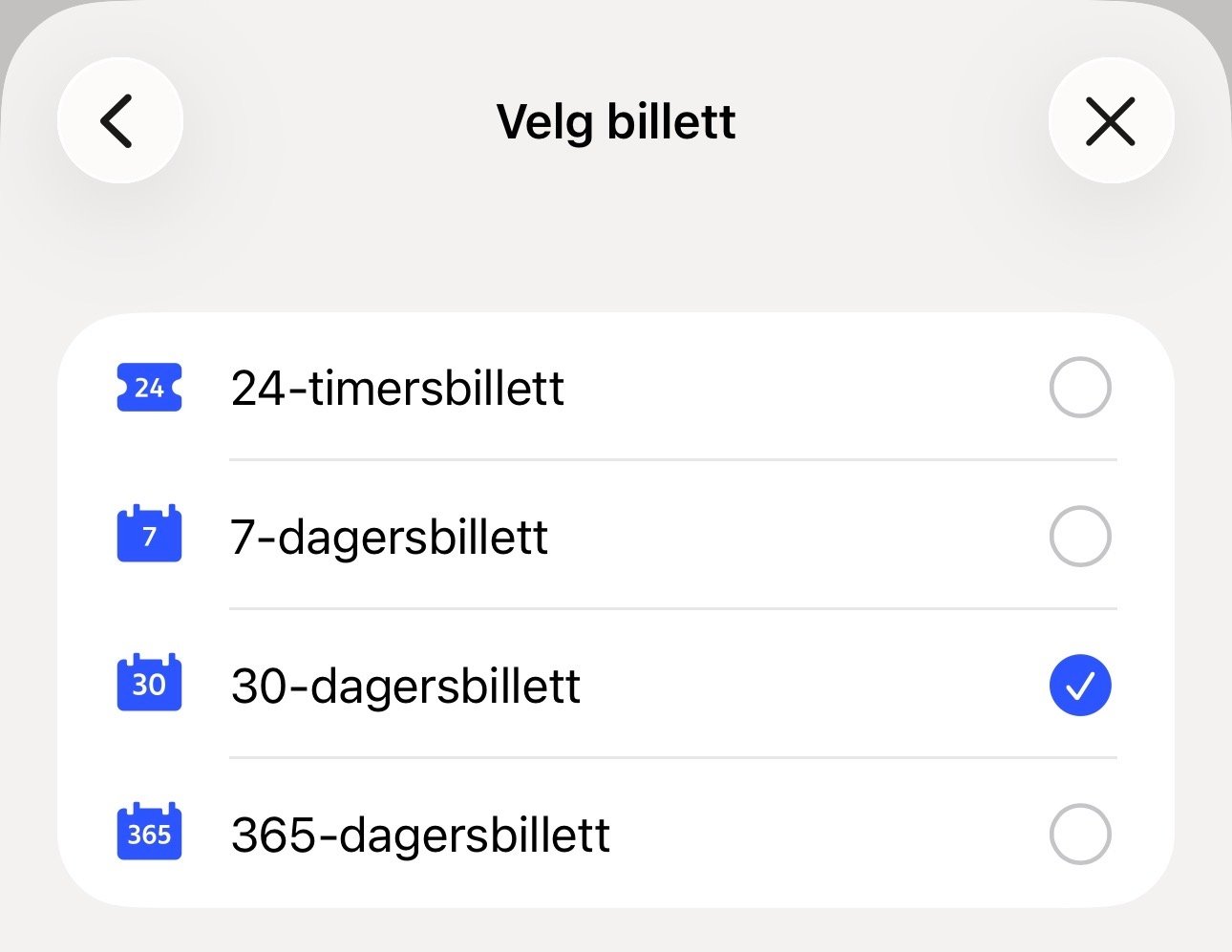
Task: Go back using the left chevron
Action: [119, 120]
